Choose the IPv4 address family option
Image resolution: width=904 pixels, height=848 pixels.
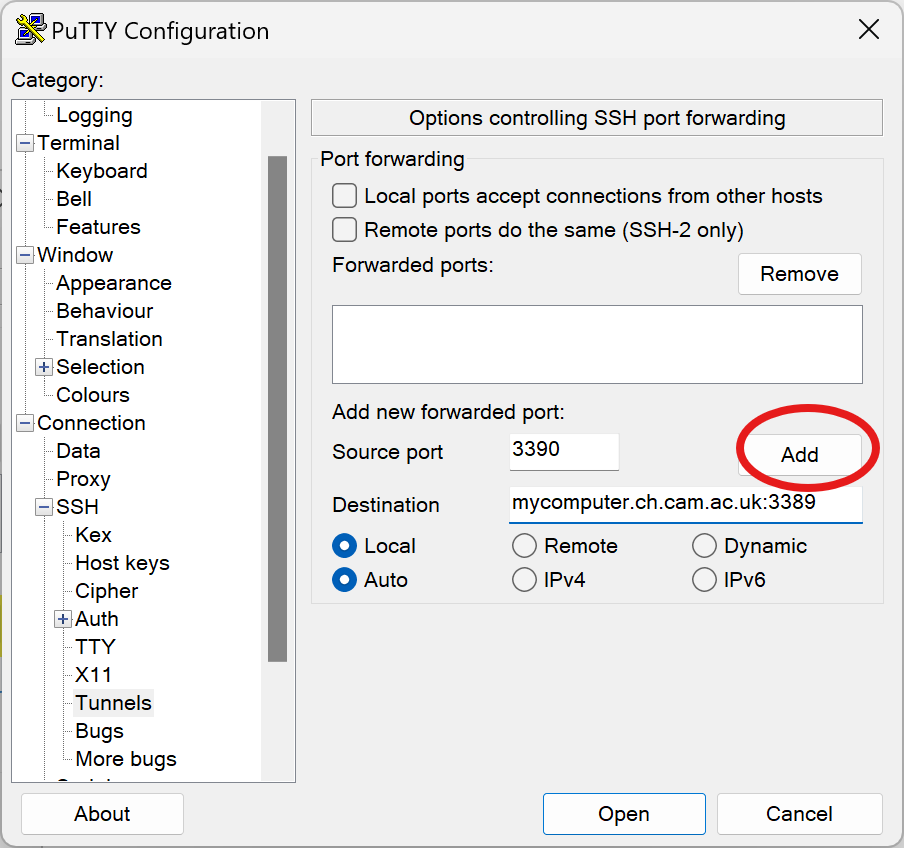point(525,580)
